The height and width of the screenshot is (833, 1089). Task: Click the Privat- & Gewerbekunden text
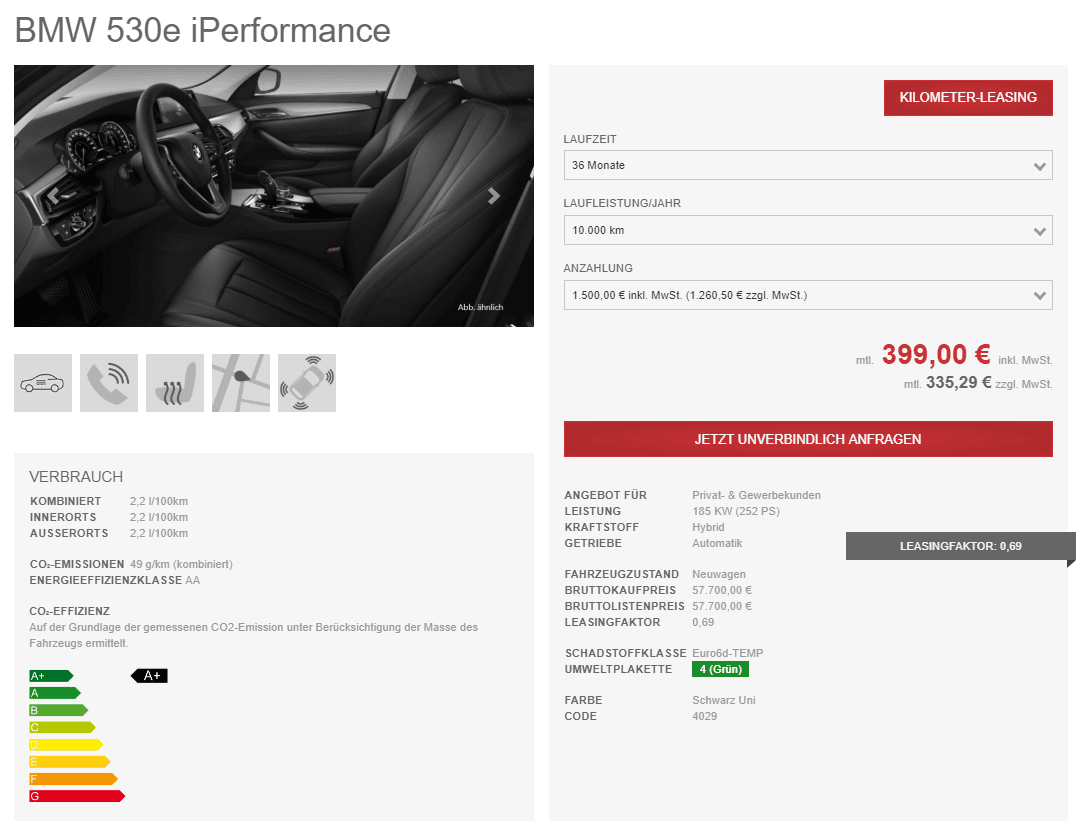(x=756, y=495)
